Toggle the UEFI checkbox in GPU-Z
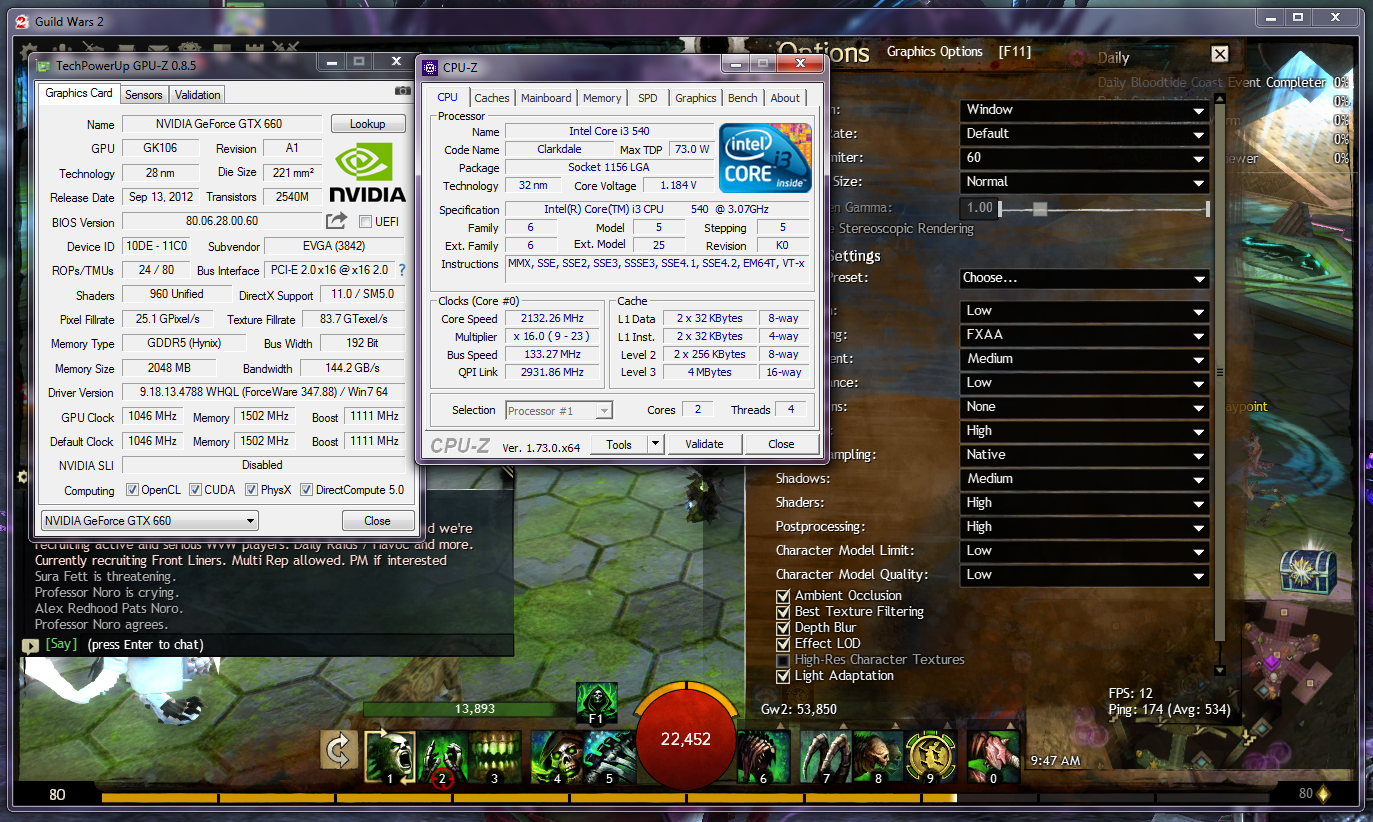 (365, 222)
